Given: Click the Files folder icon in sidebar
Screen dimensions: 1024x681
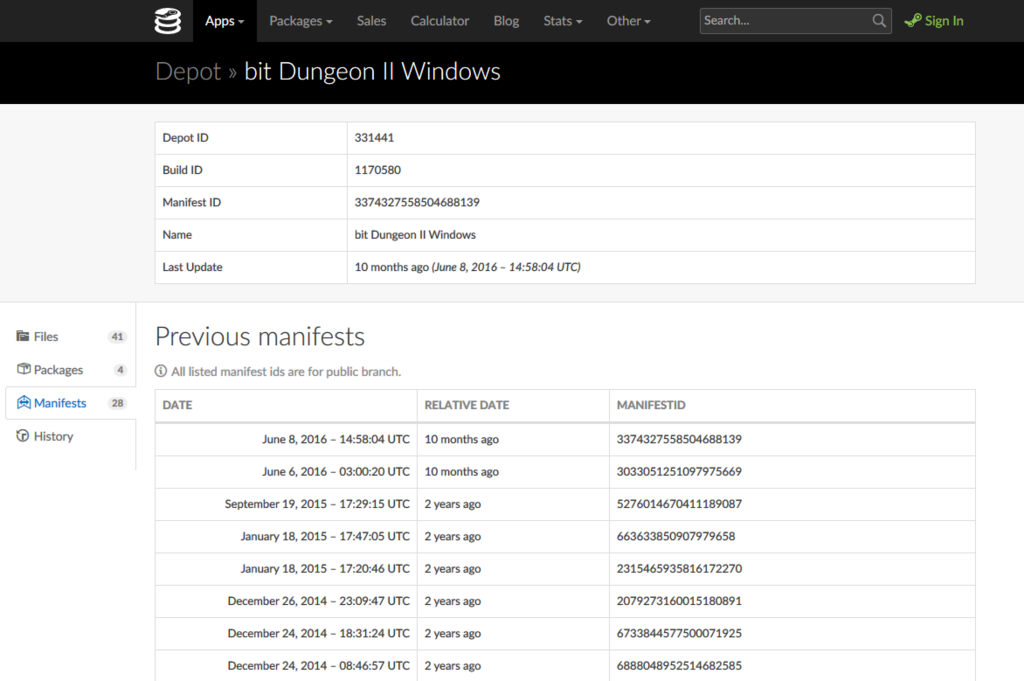Looking at the screenshot, I should [x=23, y=336].
